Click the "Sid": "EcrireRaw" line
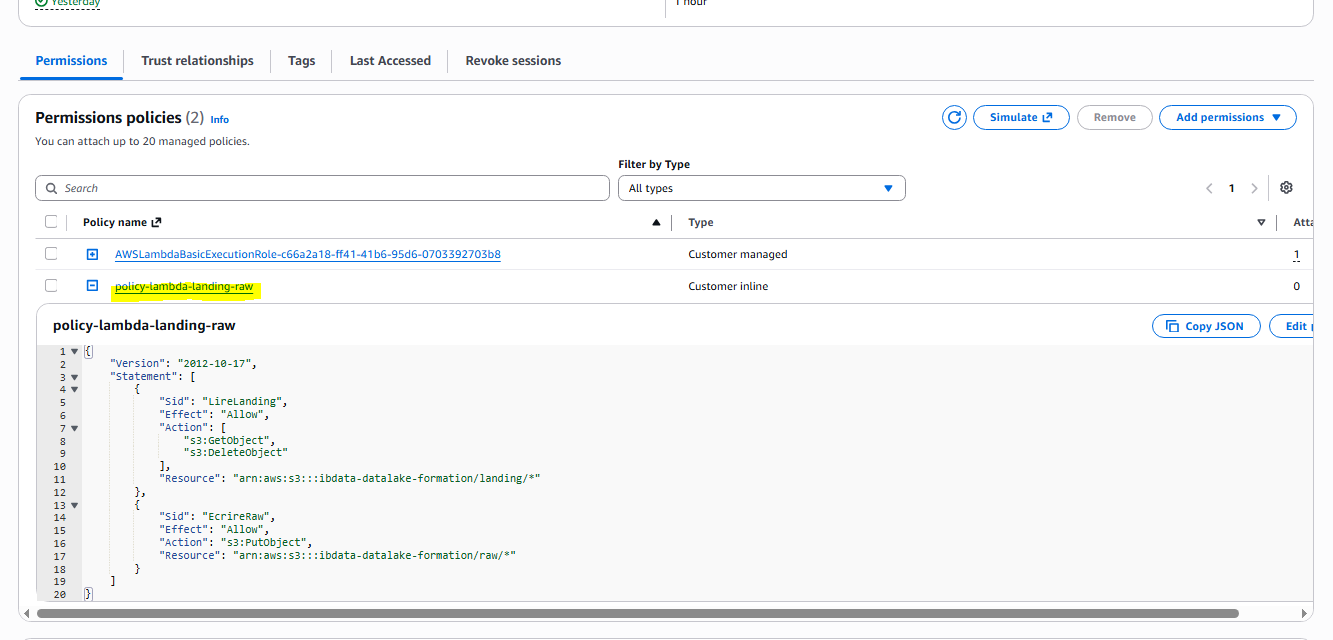Viewport: 1333px width, 640px height. (217, 517)
